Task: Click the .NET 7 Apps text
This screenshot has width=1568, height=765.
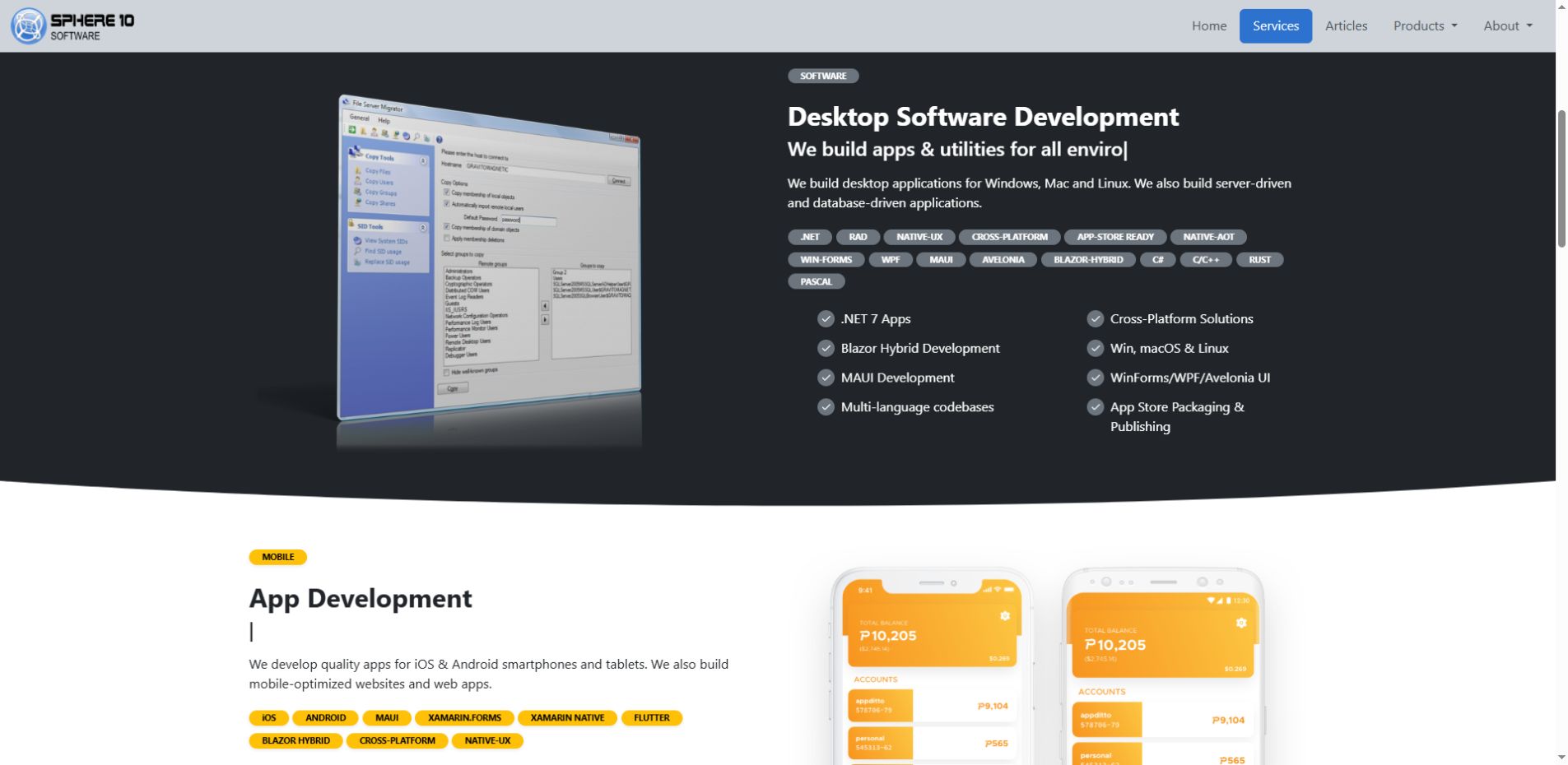Action: click(876, 318)
